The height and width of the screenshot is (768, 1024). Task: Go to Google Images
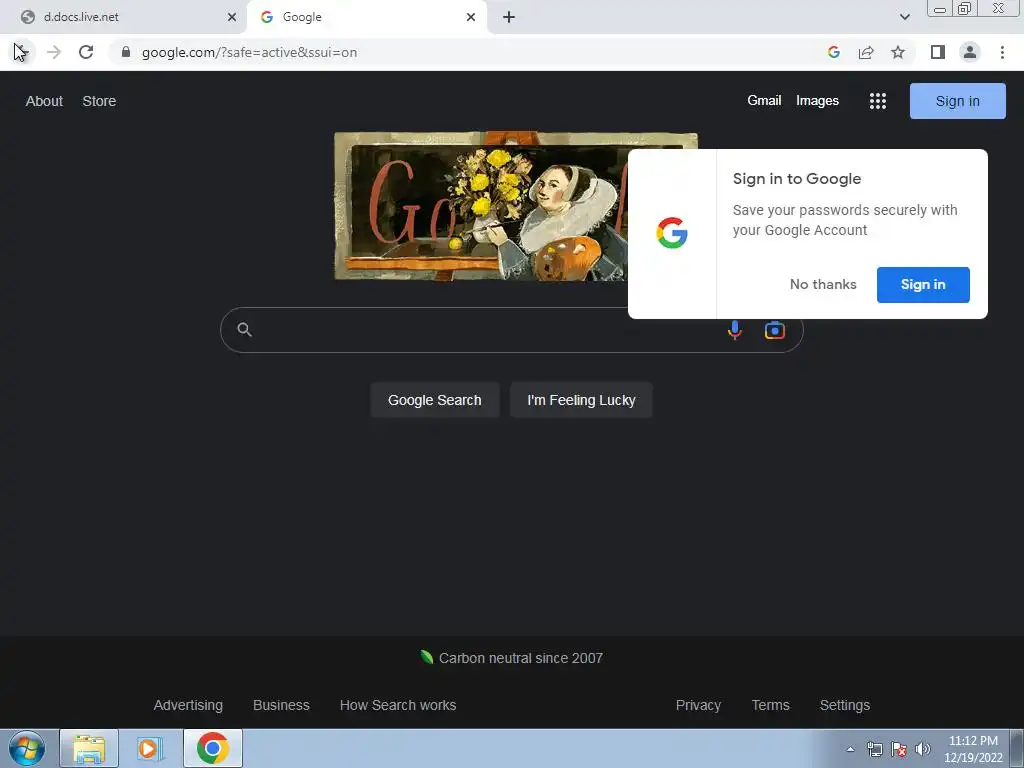(x=817, y=101)
